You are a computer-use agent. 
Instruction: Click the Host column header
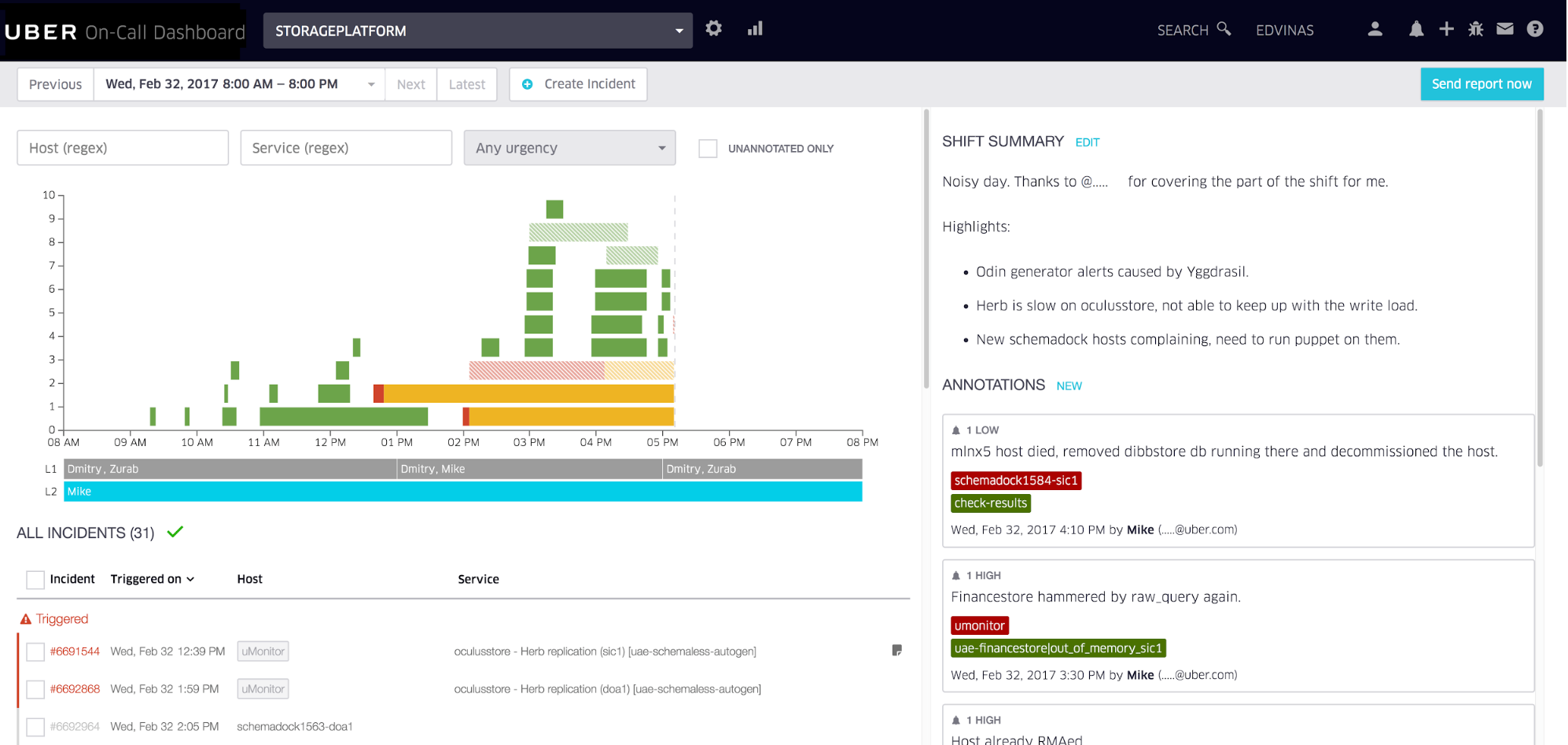pos(250,579)
